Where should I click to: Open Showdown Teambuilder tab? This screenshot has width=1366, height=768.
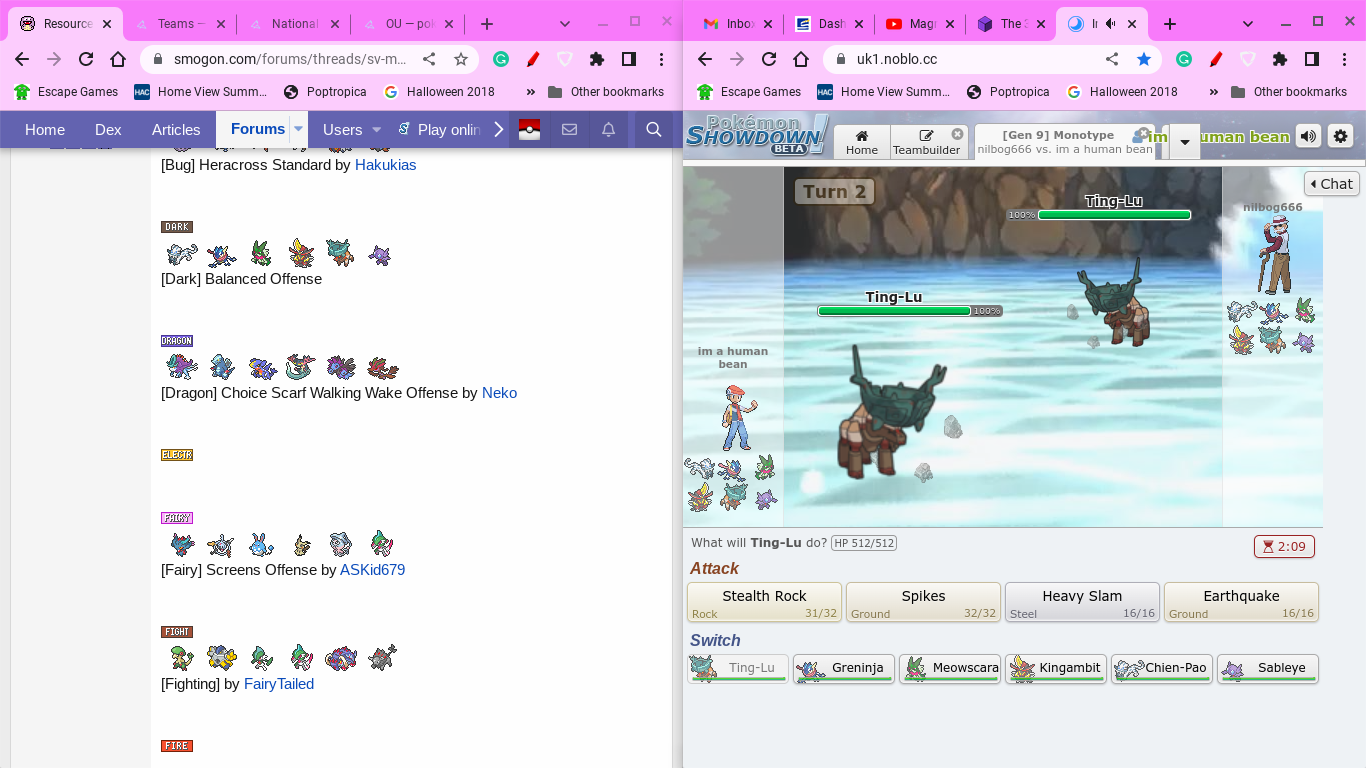927,142
